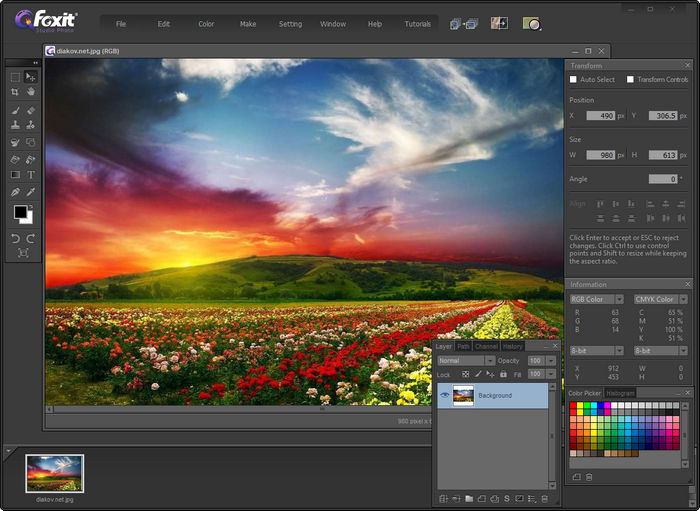Select the Brush tool
Image resolution: width=700 pixels, height=511 pixels.
15,109
